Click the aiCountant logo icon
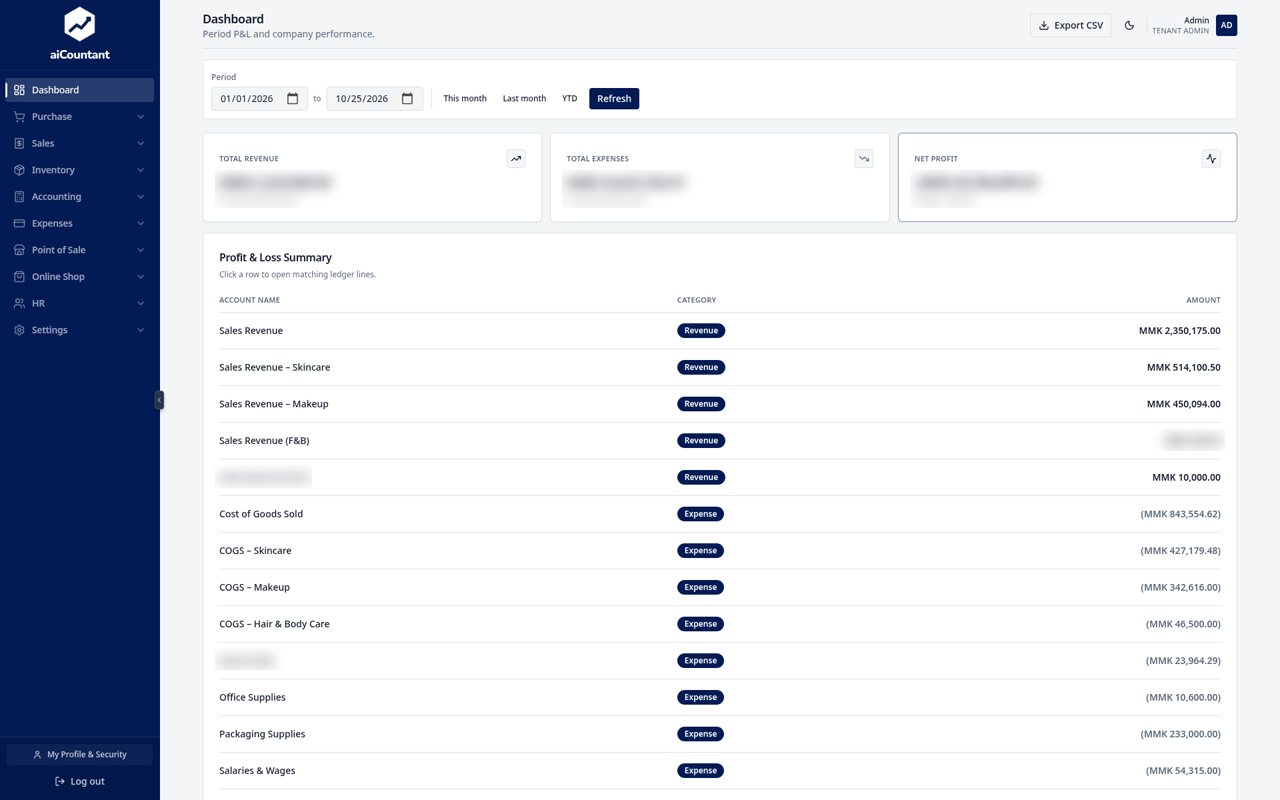The height and width of the screenshot is (800, 1280). (80, 24)
